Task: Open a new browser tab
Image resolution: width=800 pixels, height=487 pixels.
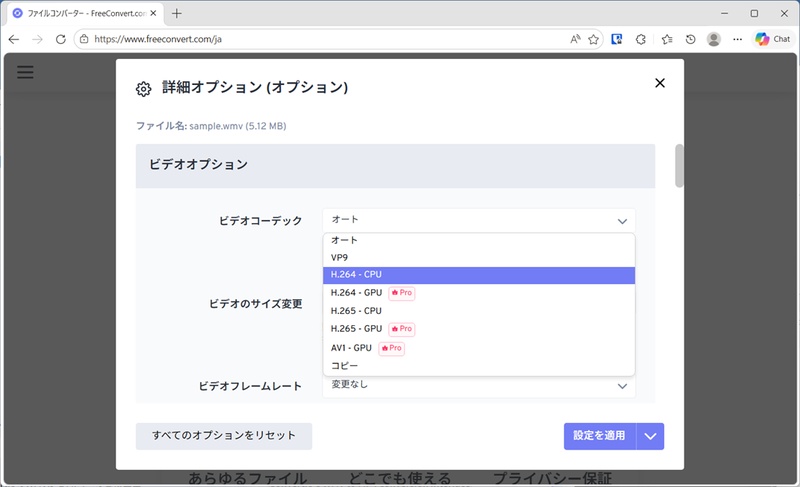Action: tap(177, 14)
